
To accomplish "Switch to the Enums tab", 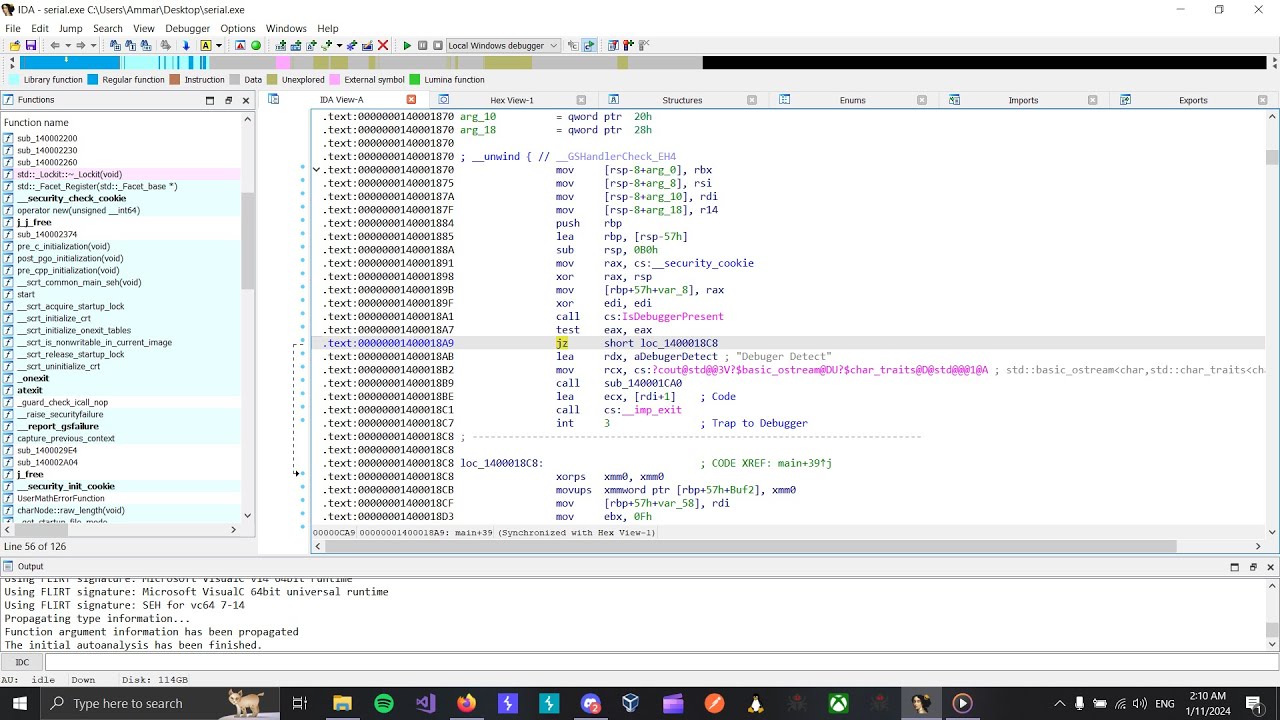I will pyautogui.click(x=852, y=100).
